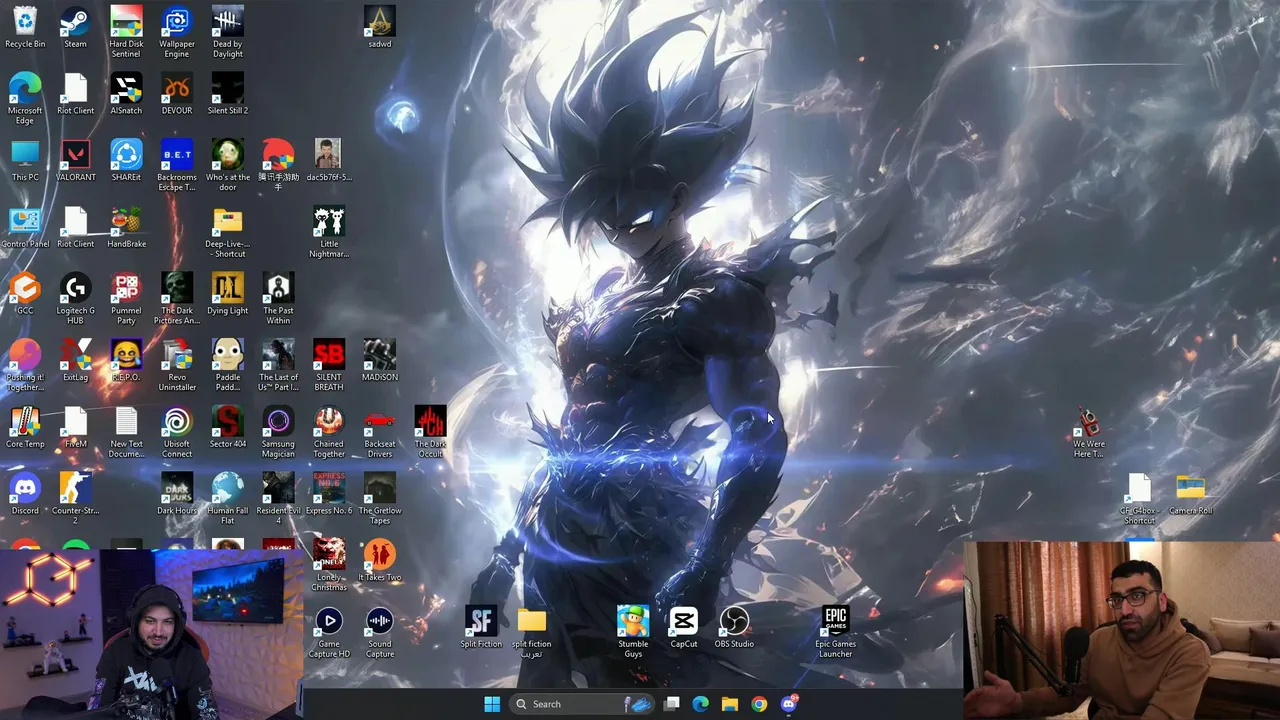The height and width of the screenshot is (720, 1280).
Task: Select the R.E.P.O. game icon
Action: (x=126, y=361)
